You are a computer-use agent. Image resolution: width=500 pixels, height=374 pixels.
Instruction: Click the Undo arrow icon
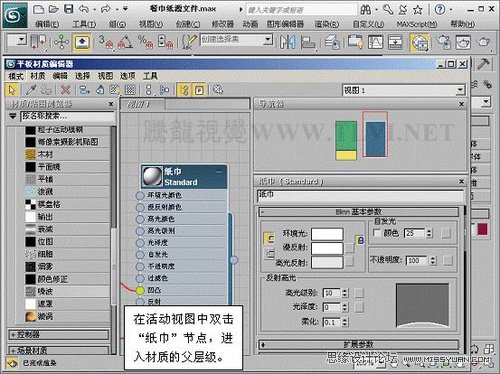84,9
